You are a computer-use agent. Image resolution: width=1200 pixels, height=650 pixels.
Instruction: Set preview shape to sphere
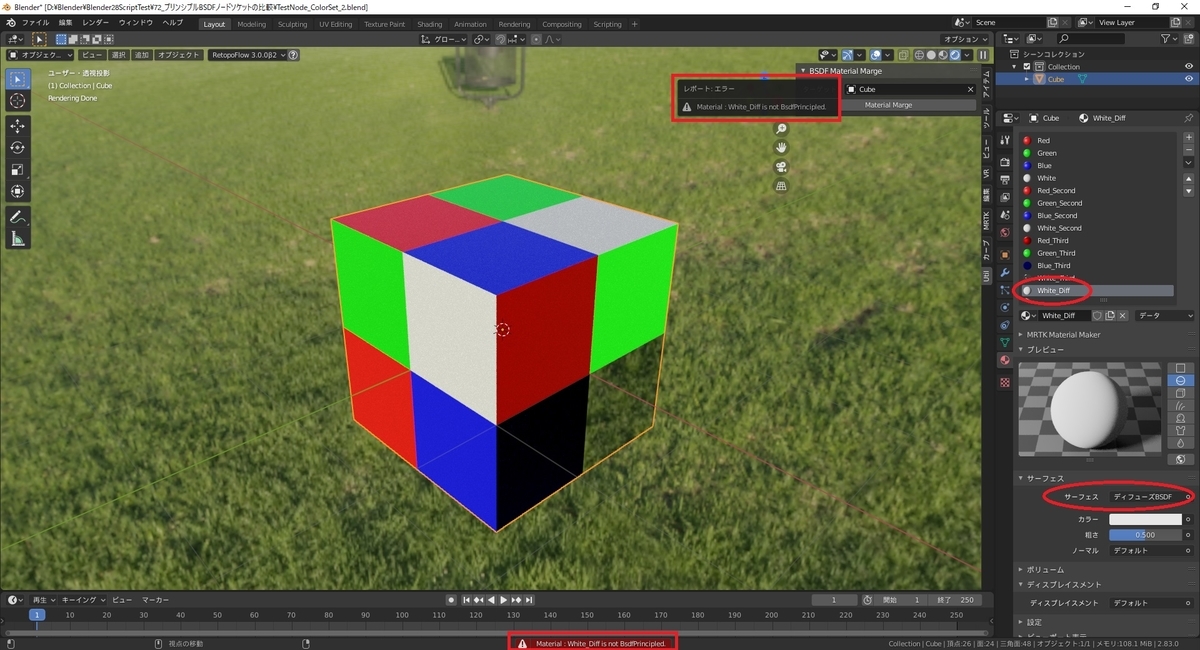[1181, 381]
